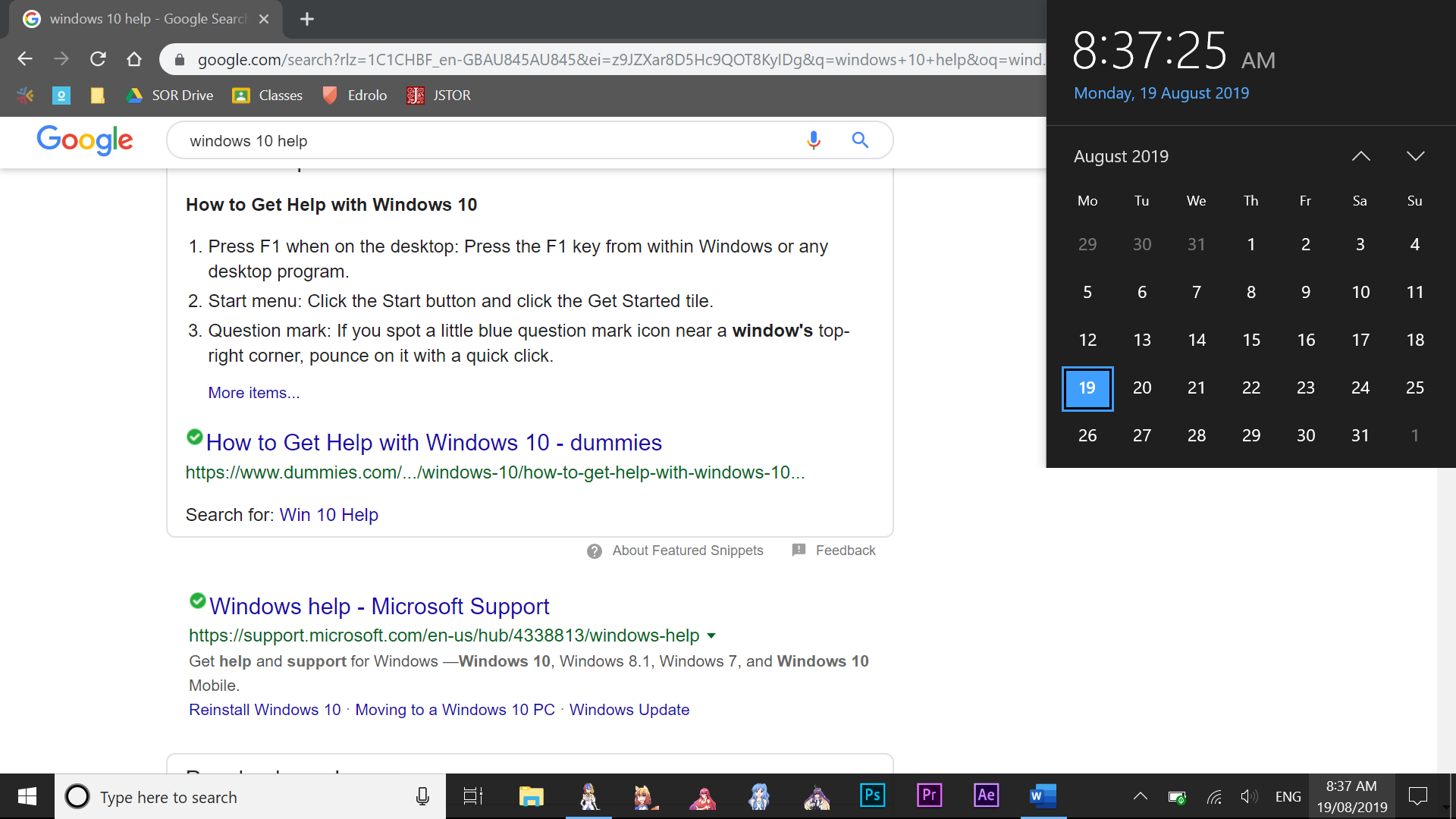1456x819 pixels.
Task: Reload the Google search page
Action: [98, 59]
